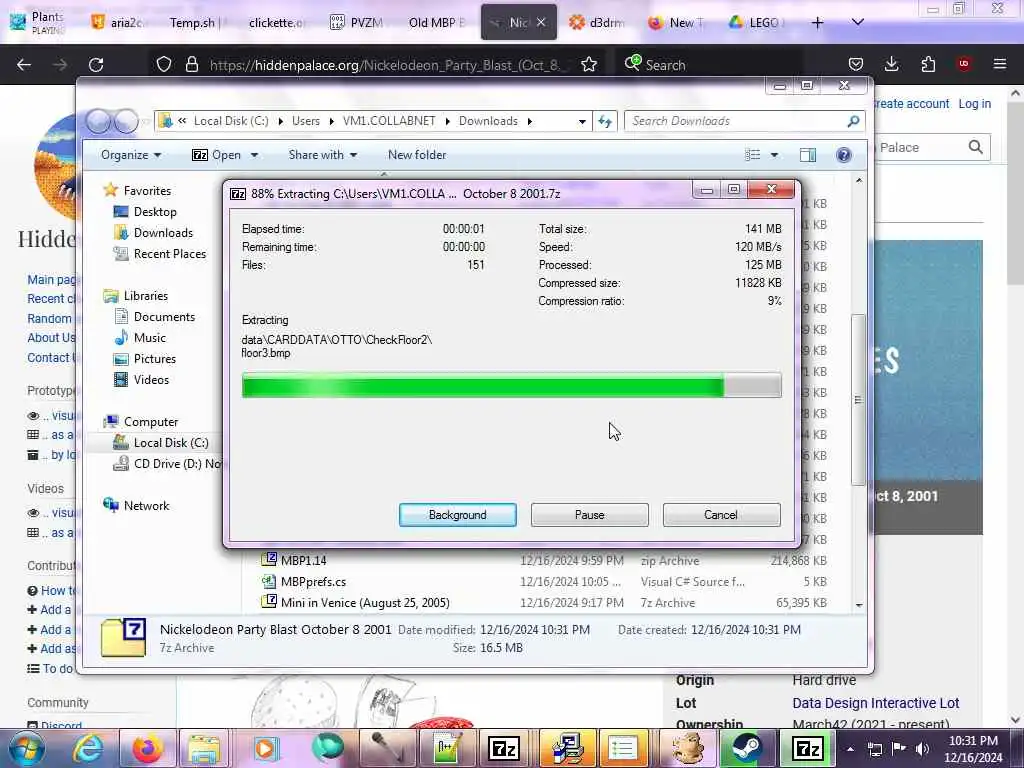1024x768 pixels.
Task: Click Search Downloads field
Action: coord(744,121)
